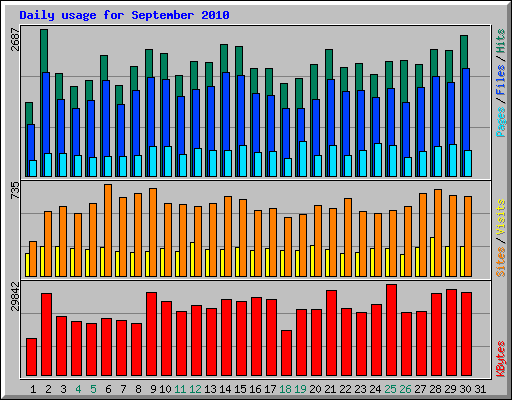This screenshot has width=512, height=400.
Task: Click day label "8" on the x-axis
Action: pyautogui.click(x=138, y=389)
